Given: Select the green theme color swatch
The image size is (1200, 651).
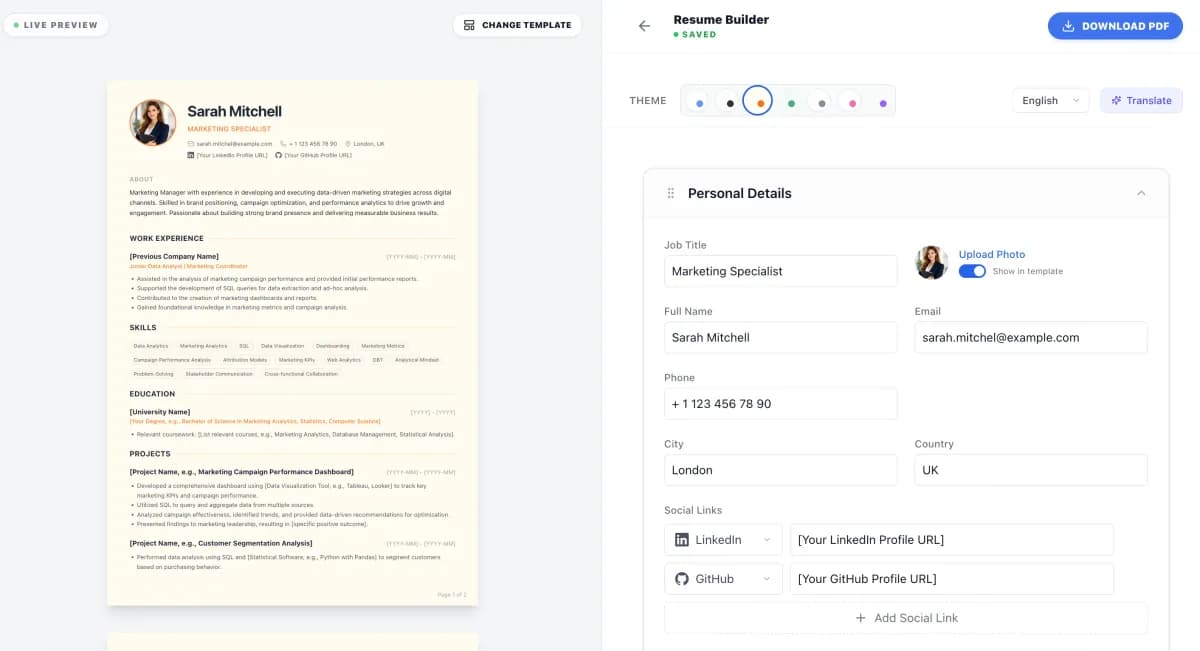Looking at the screenshot, I should coord(791,100).
